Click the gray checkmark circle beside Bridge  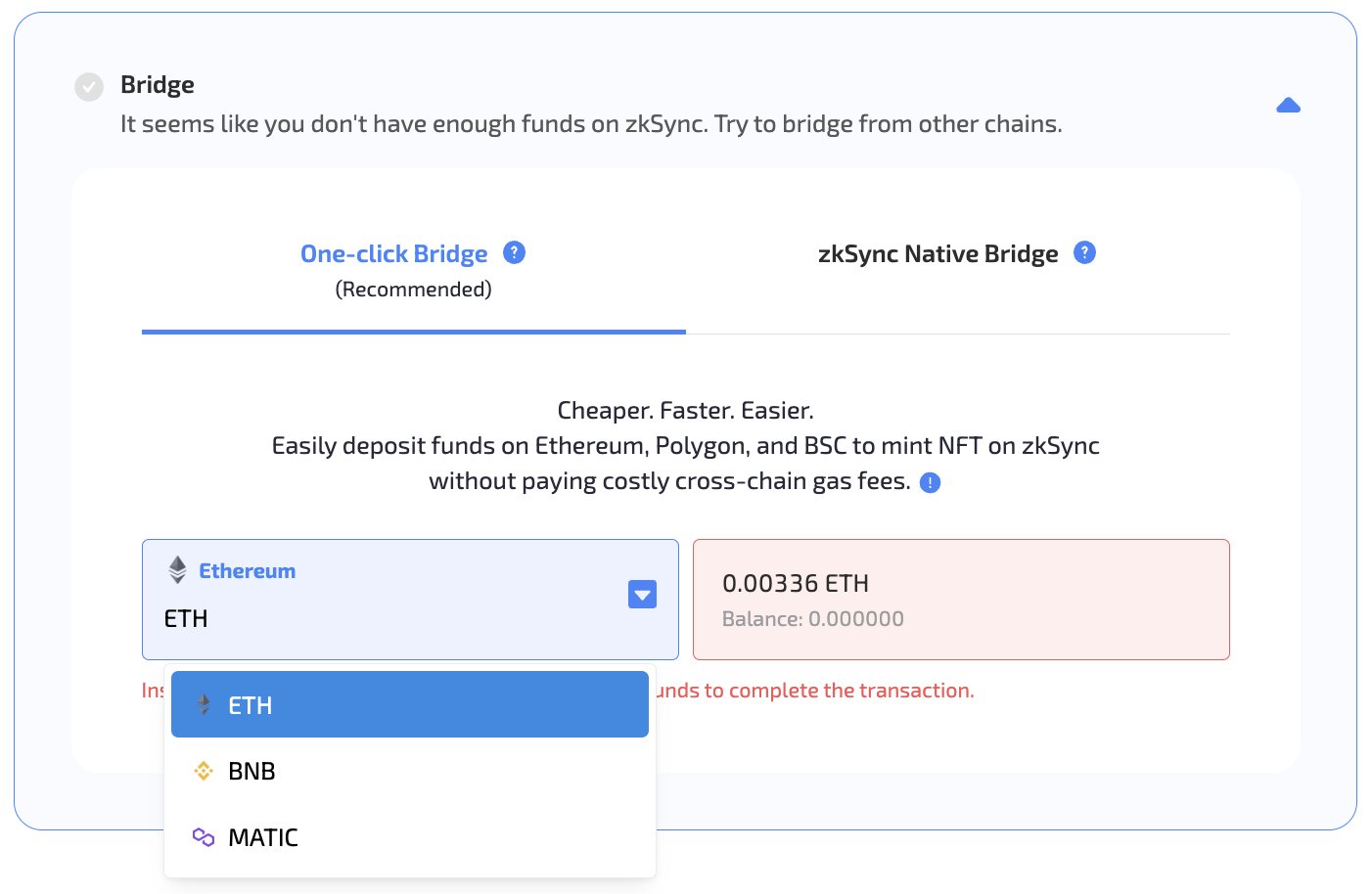[88, 86]
